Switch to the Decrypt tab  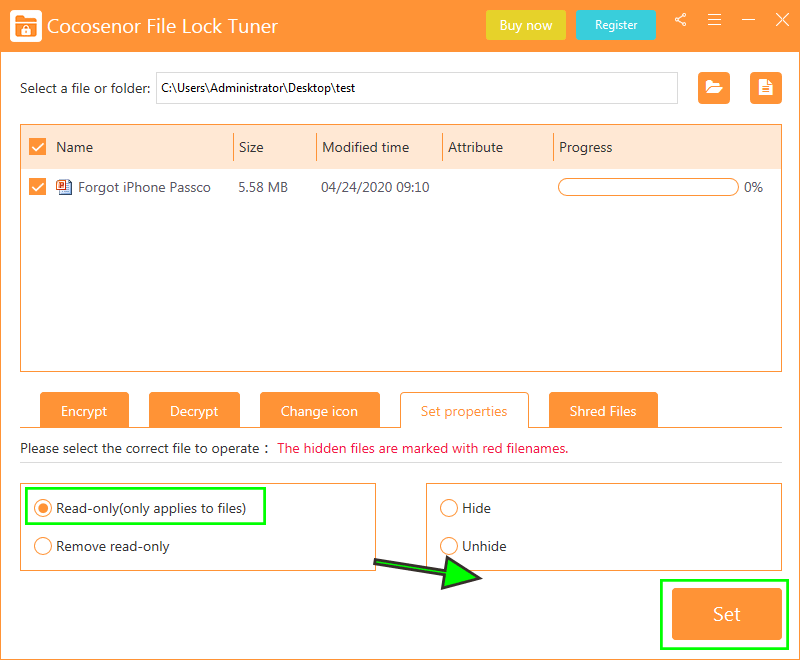click(194, 410)
